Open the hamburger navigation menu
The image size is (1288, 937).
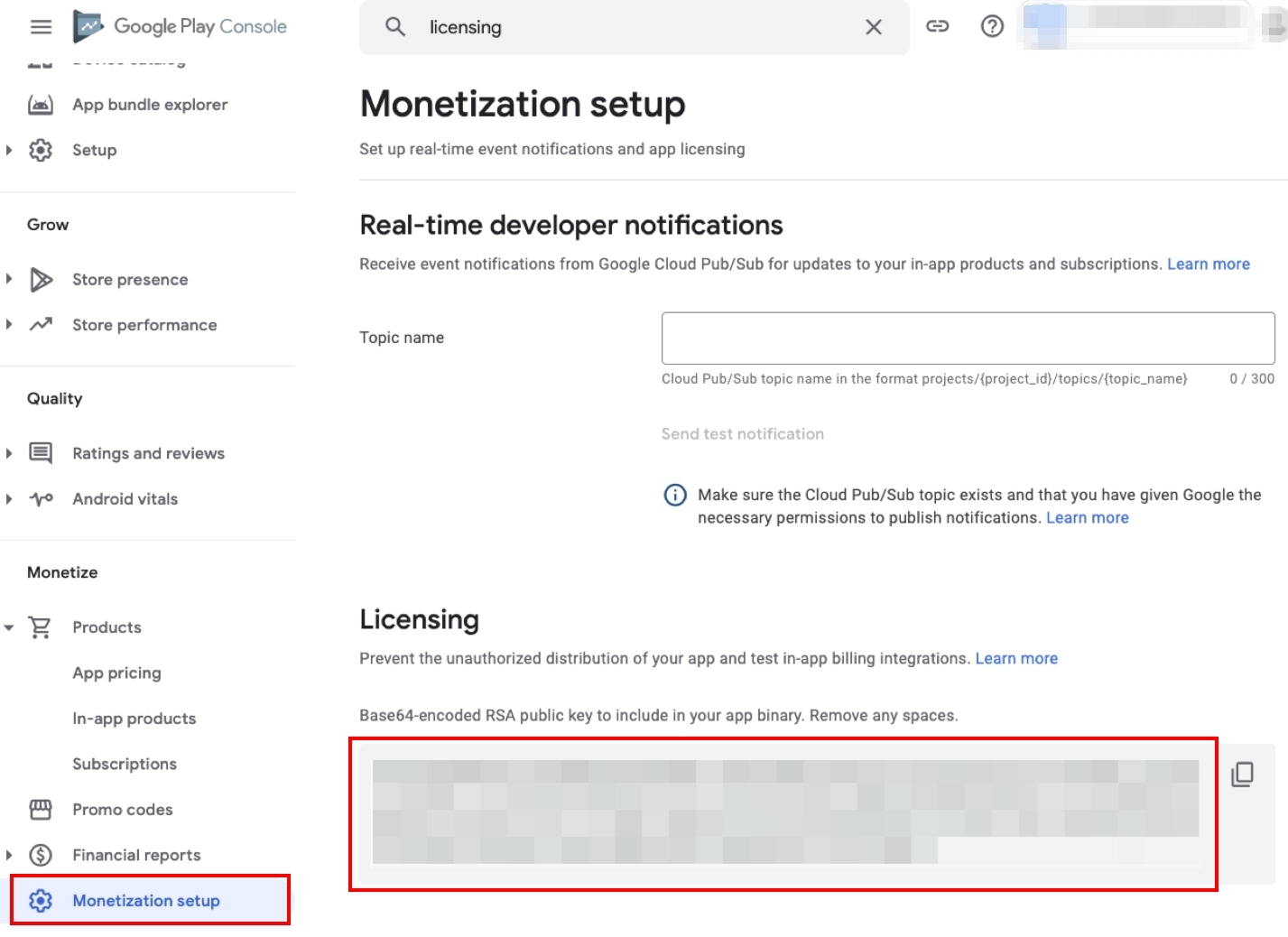pos(41,27)
